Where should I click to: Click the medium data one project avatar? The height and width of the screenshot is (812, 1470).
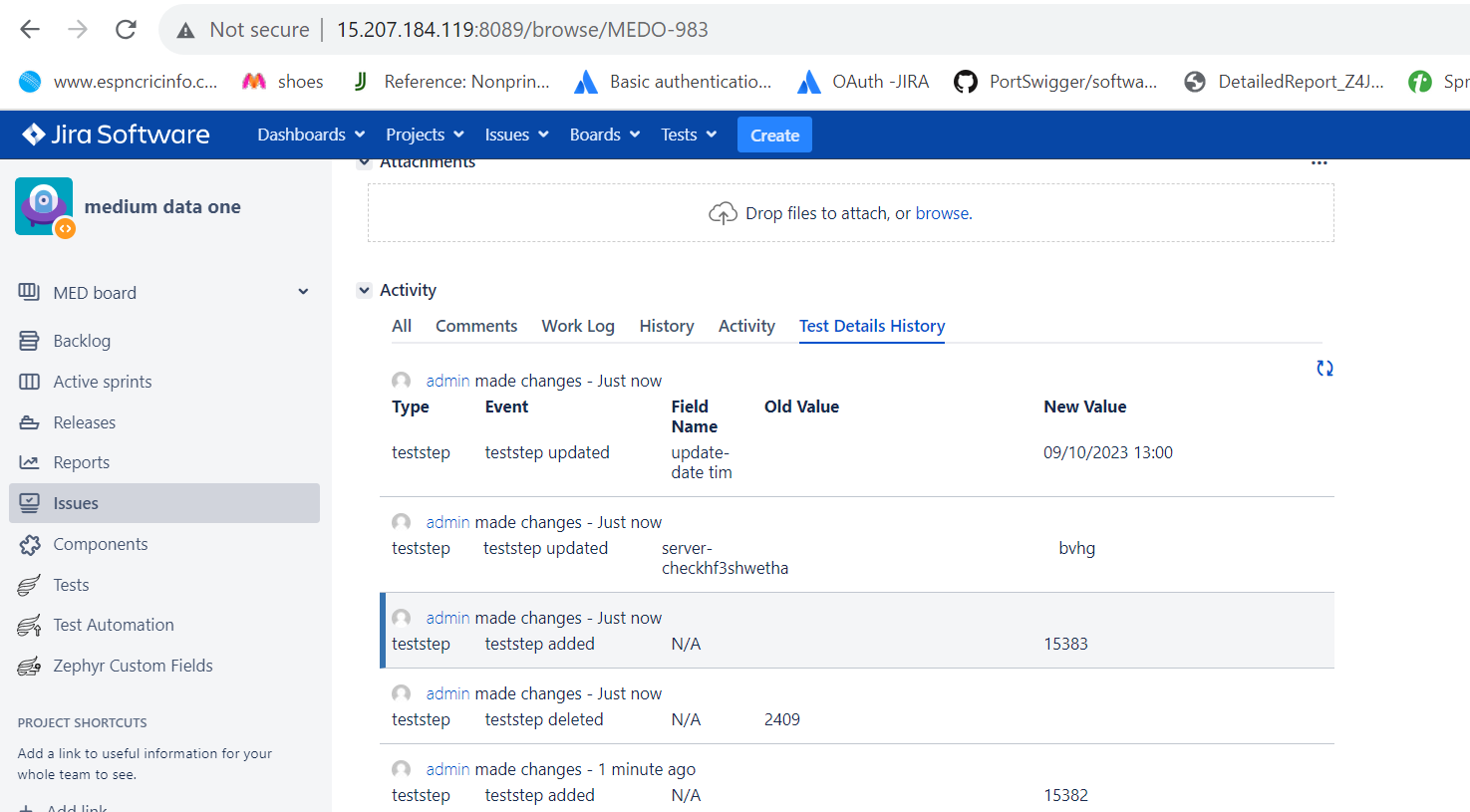pyautogui.click(x=44, y=206)
